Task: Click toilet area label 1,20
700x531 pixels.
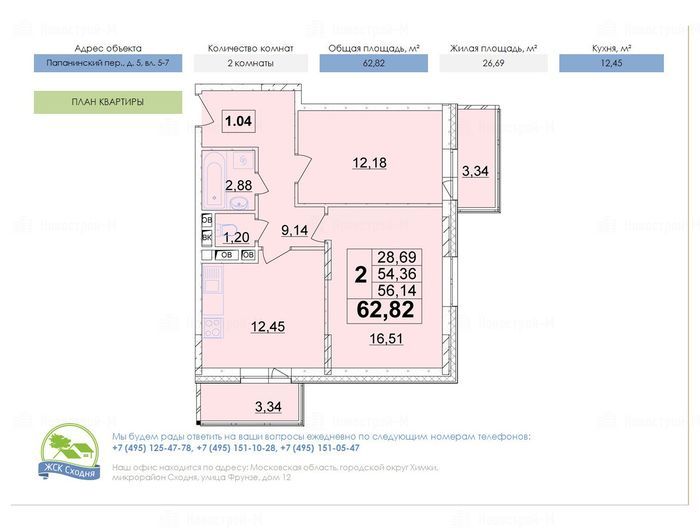Action: tap(236, 238)
